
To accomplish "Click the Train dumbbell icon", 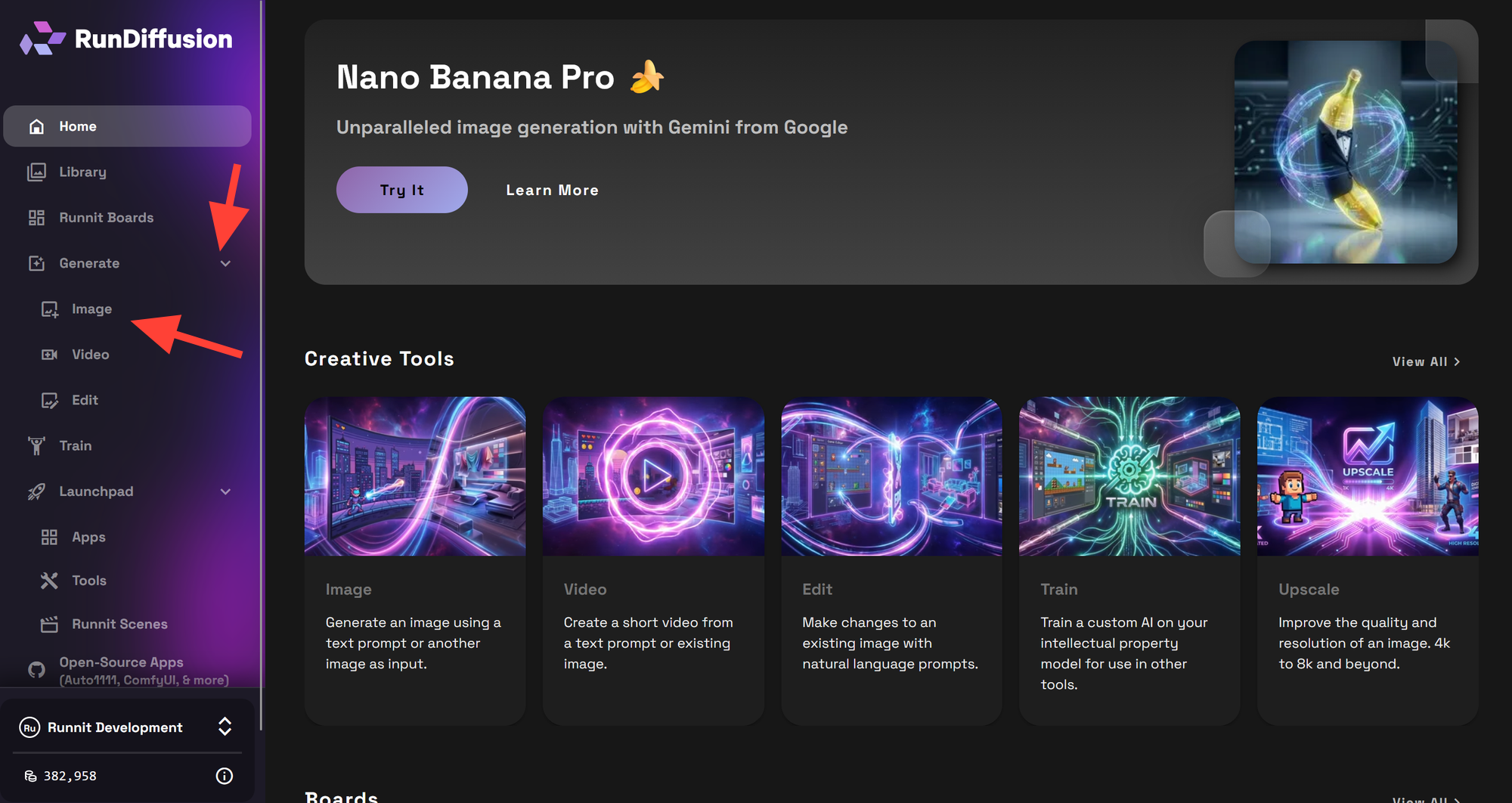I will (36, 446).
